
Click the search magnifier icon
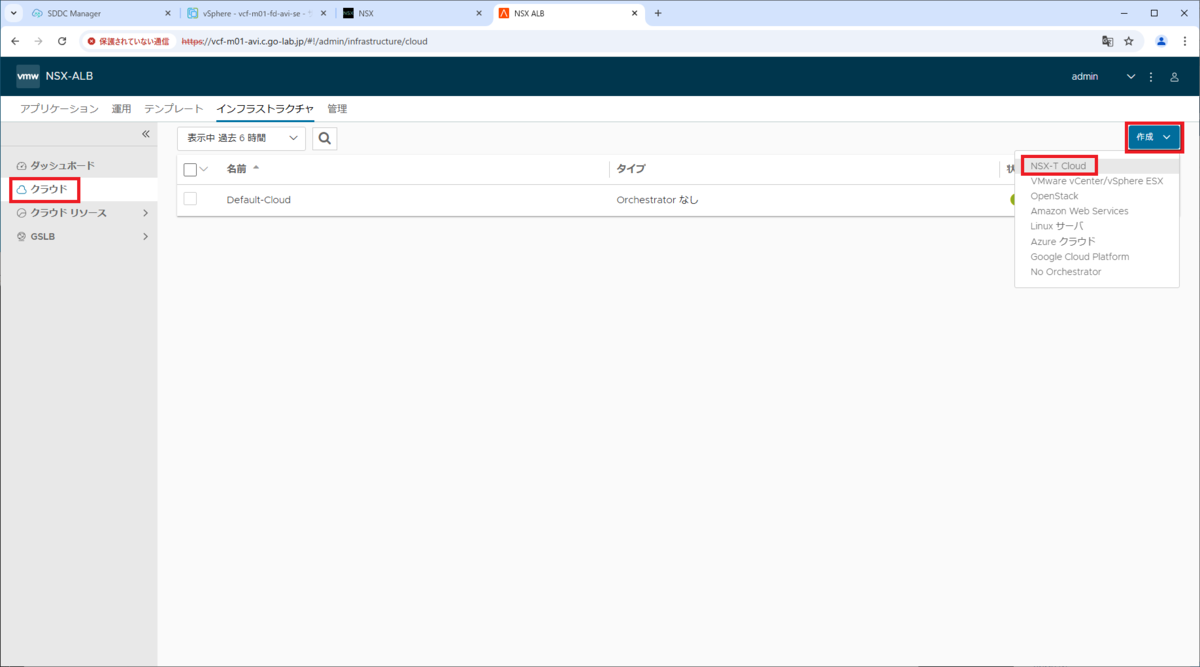pos(324,138)
